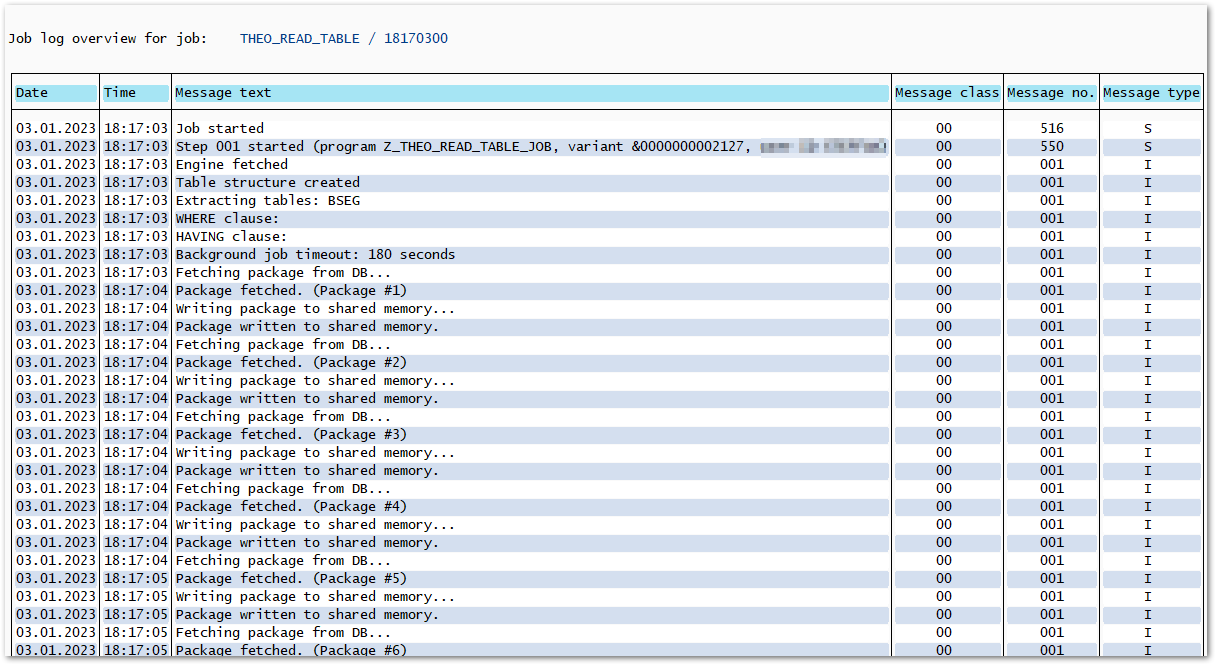Click the THEO_READ_TABLE / 18170300 job name
The width and height of the screenshot is (1216, 665).
(343, 39)
